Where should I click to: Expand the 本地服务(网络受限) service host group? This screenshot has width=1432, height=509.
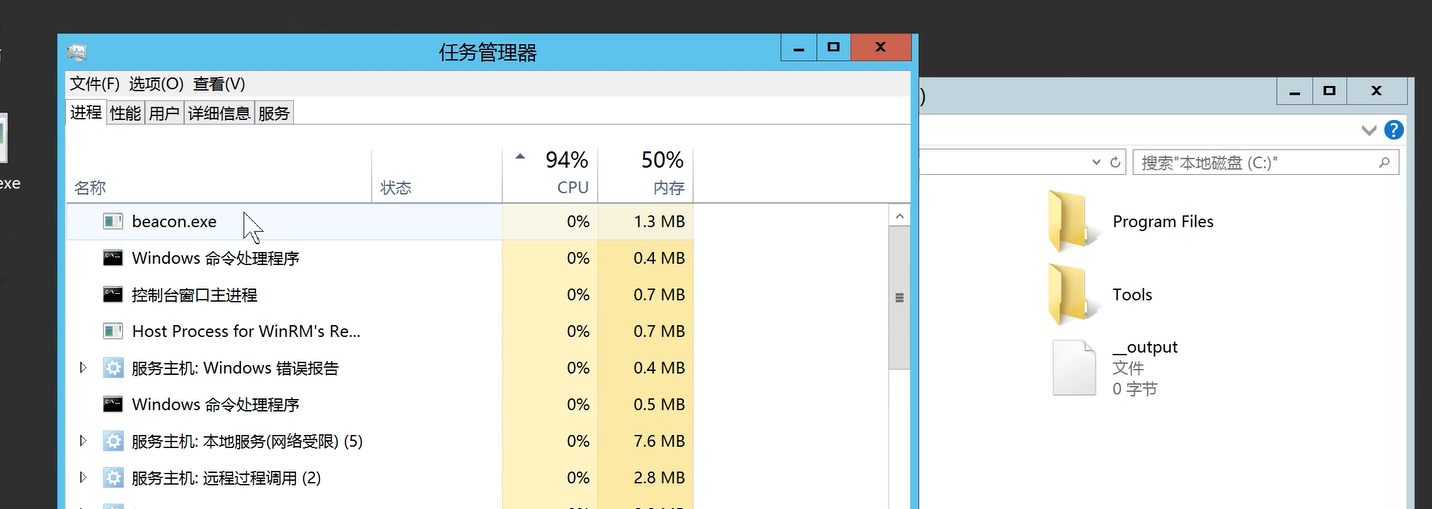point(84,441)
